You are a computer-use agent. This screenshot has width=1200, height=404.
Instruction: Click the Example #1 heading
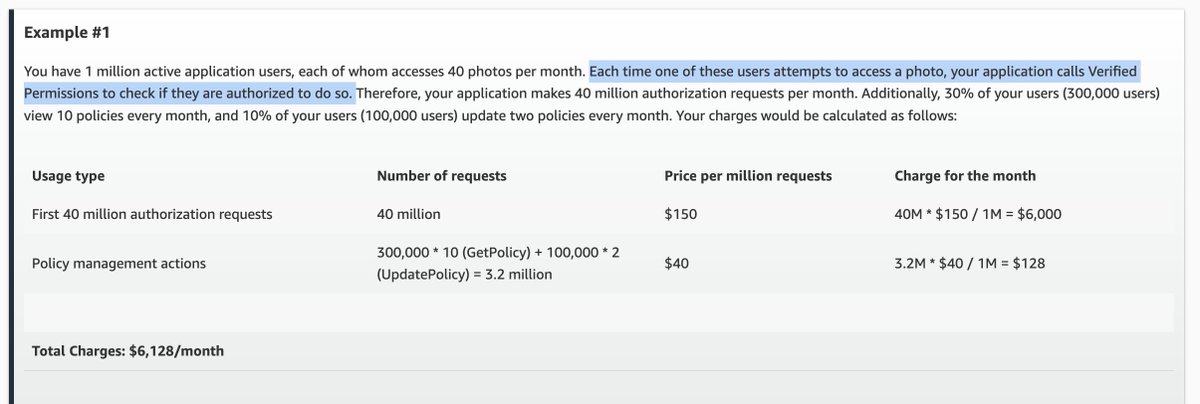66,31
